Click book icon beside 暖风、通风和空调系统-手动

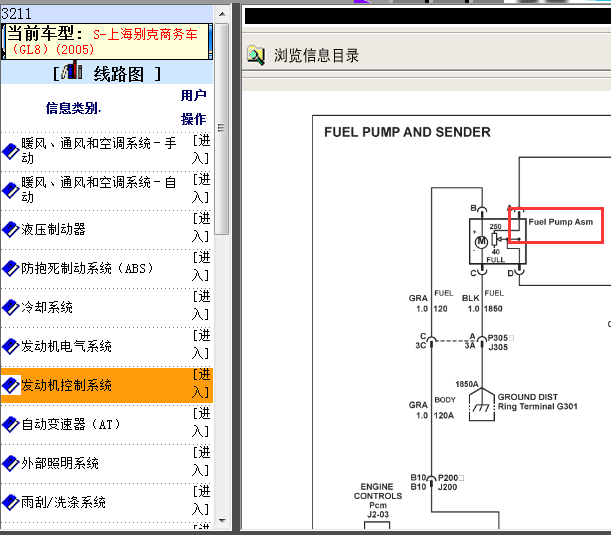tap(11, 151)
